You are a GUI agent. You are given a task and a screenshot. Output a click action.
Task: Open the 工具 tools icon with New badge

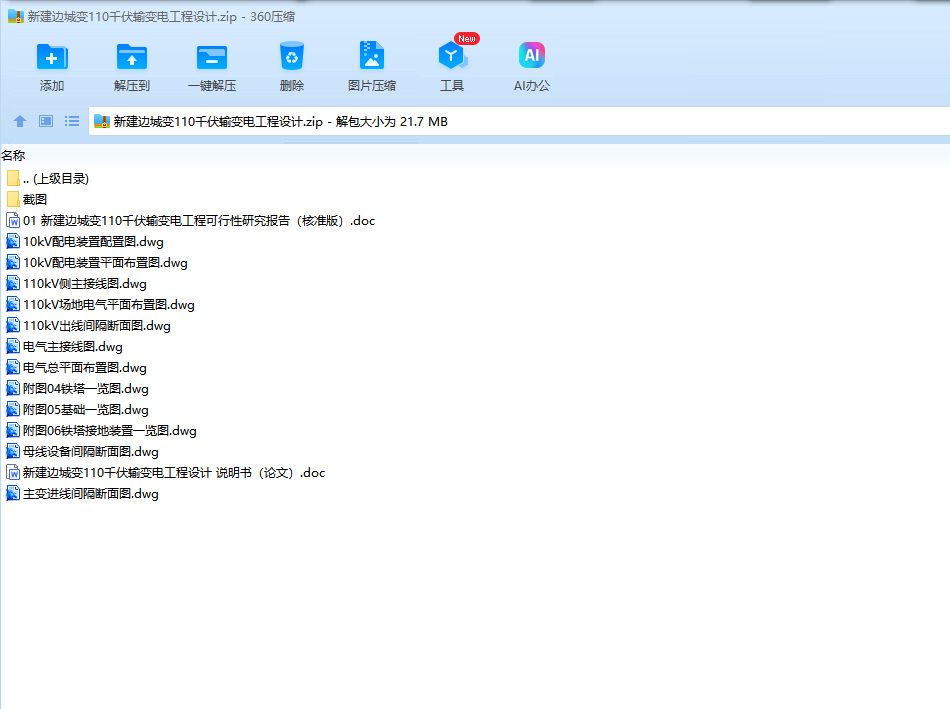click(454, 55)
